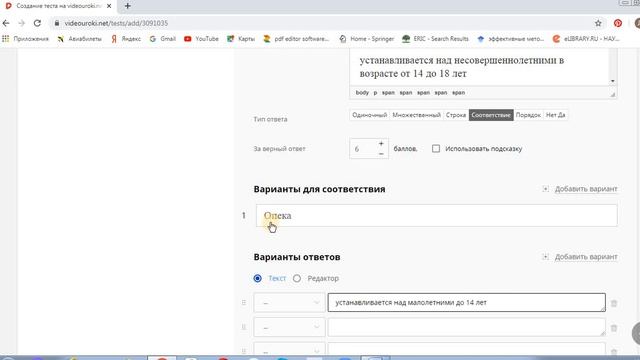The width and height of the screenshot is (640, 360).
Task: Open the Pinterest extension icon
Action: click(x=618, y=23)
